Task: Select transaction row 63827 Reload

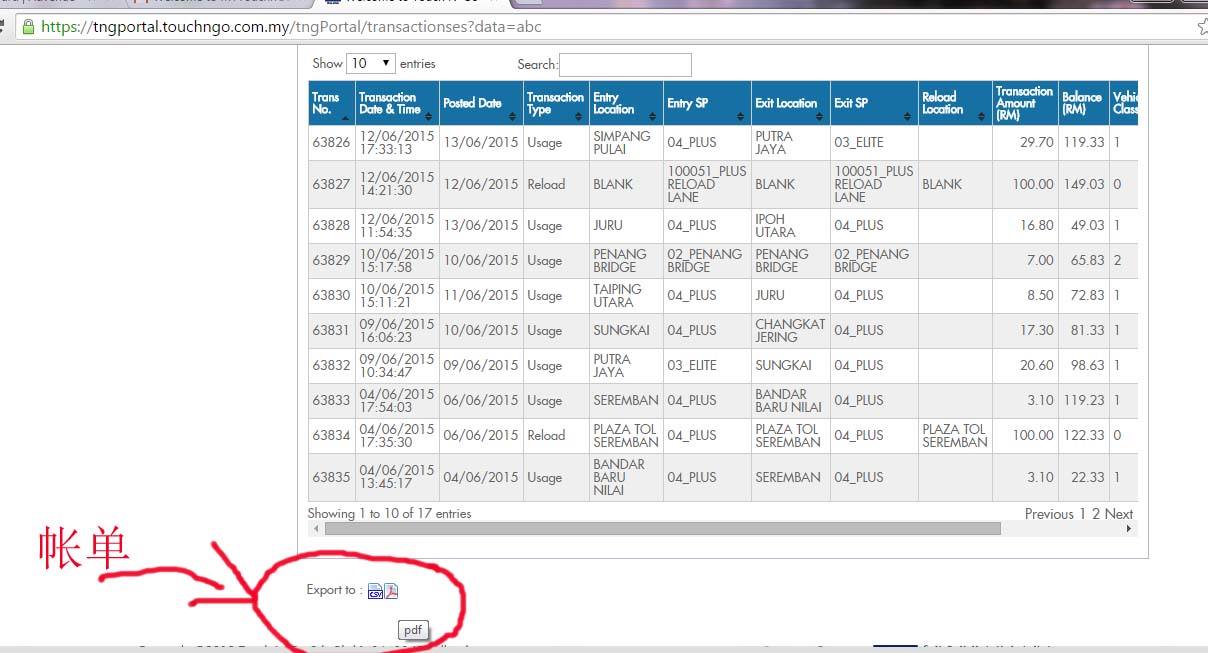Action: (723, 184)
